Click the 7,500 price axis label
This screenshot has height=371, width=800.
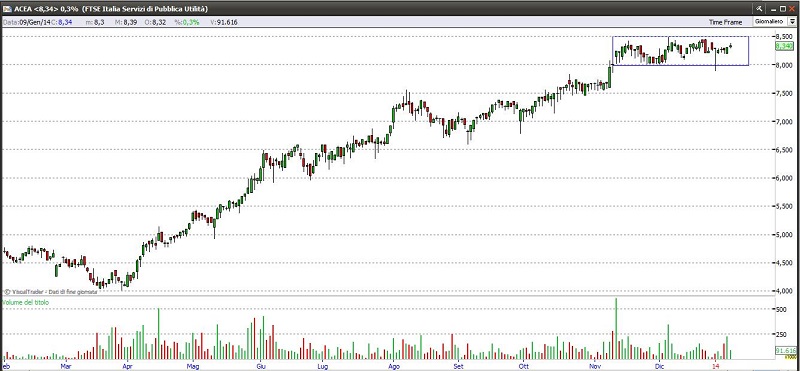pos(785,93)
